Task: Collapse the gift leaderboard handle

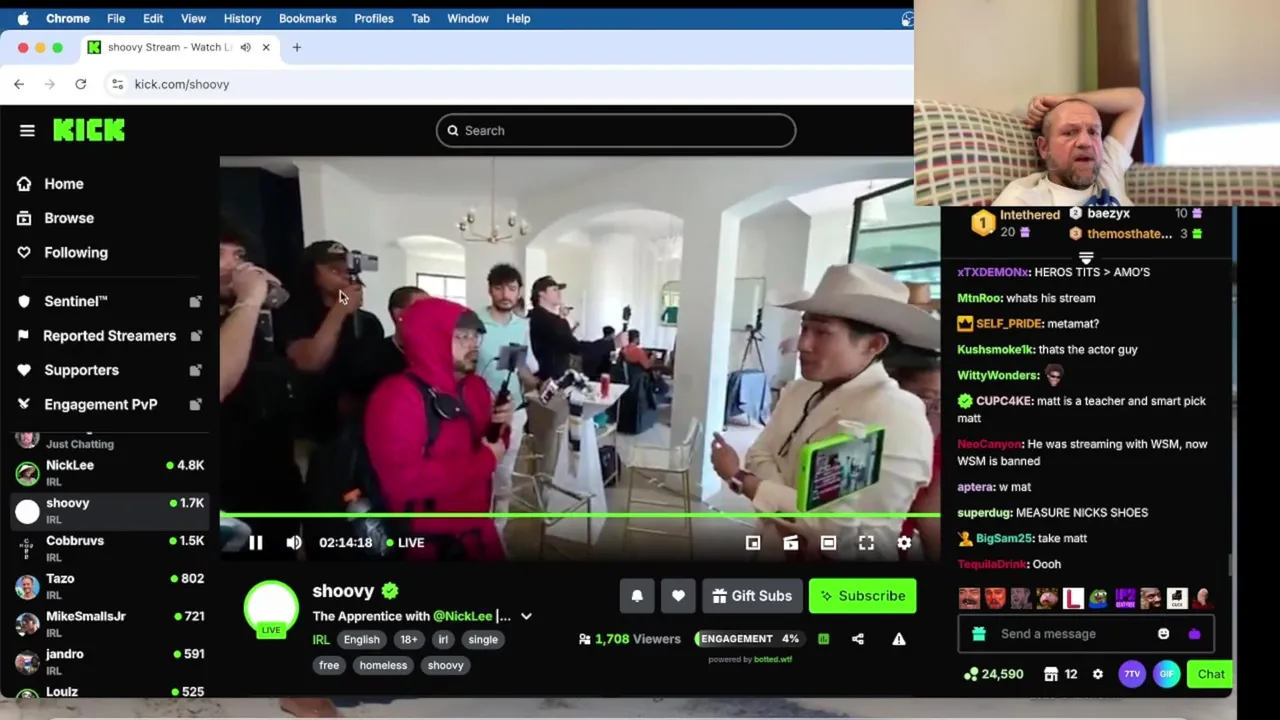Action: pyautogui.click(x=1086, y=257)
